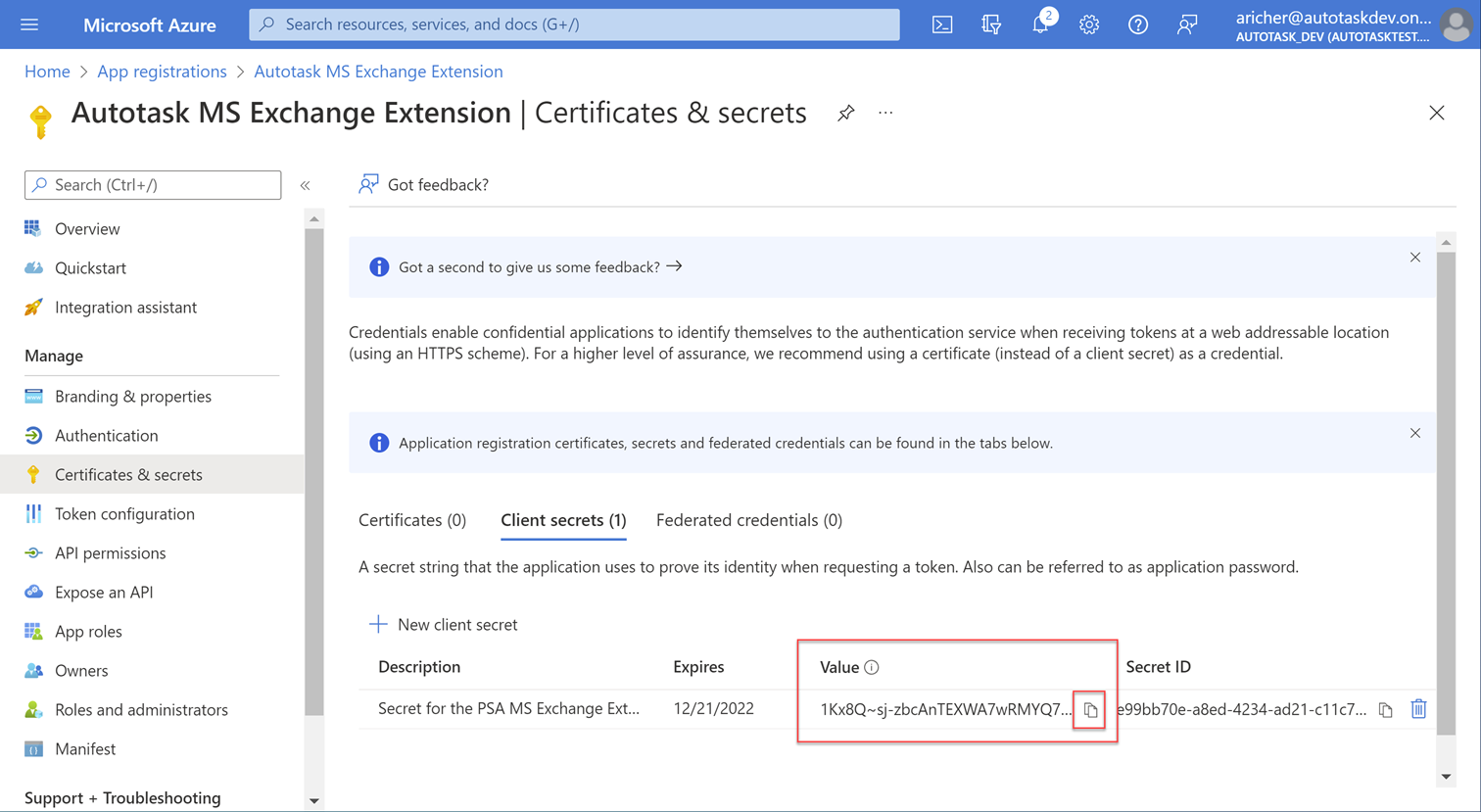Focus the global search resources box
The width and height of the screenshot is (1481, 812).
click(574, 24)
